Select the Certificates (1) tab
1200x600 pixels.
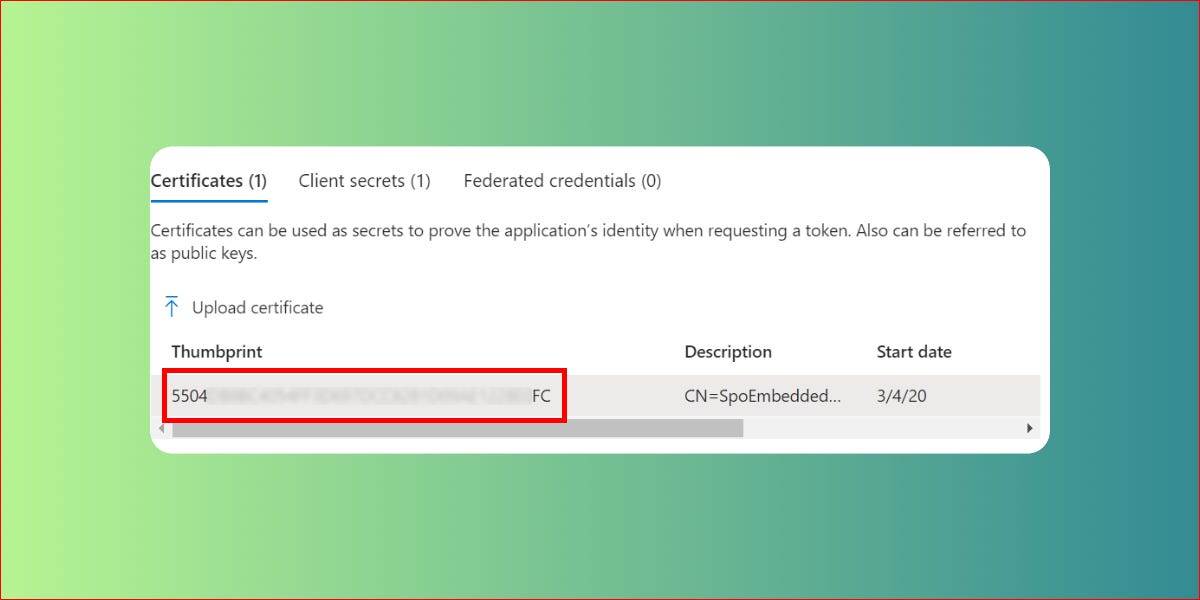point(209,181)
